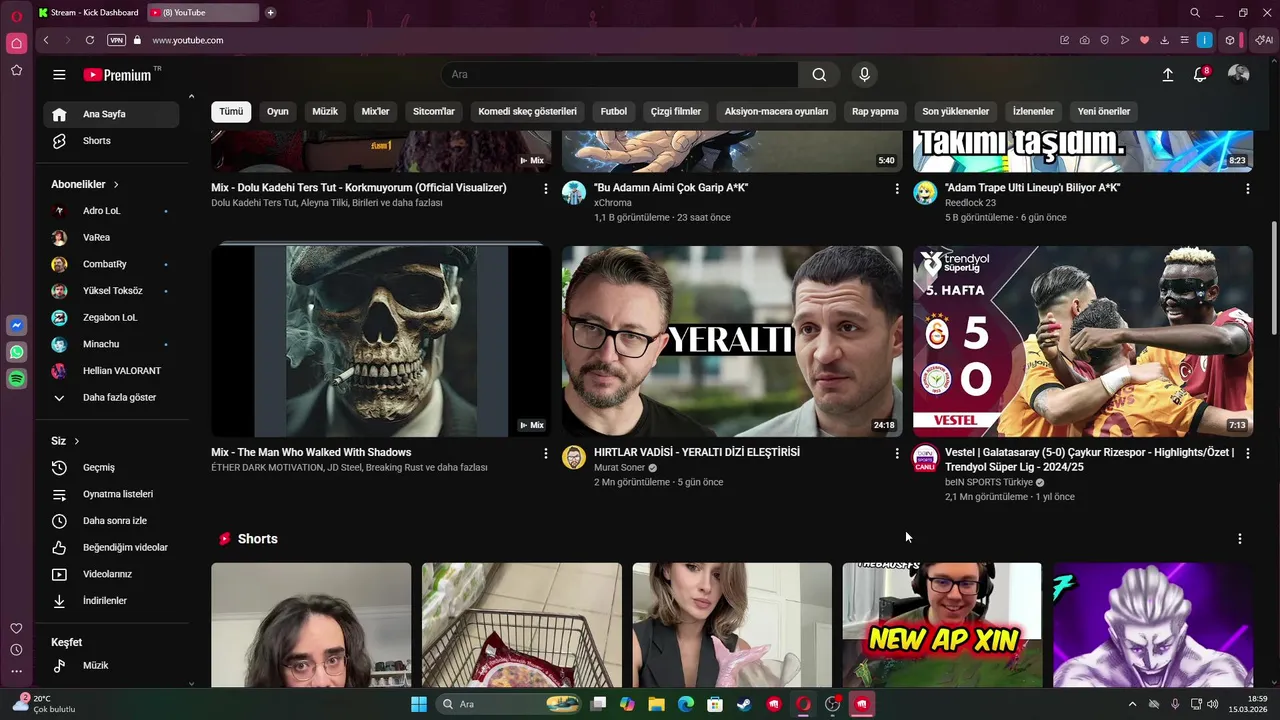Open File Explorer from the taskbar
Image resolution: width=1280 pixels, height=720 pixels.
point(656,704)
